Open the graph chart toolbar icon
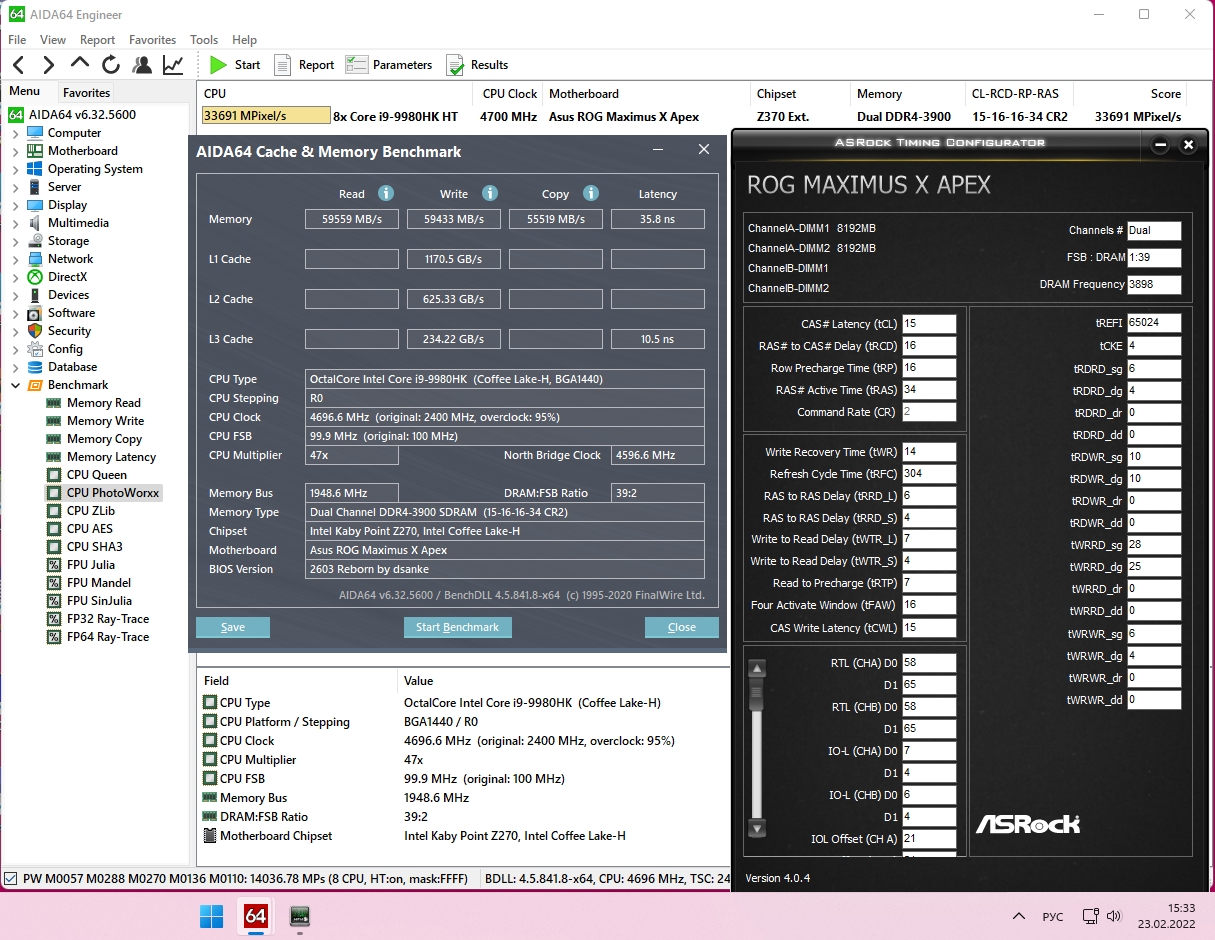The height and width of the screenshot is (940, 1215). (173, 65)
